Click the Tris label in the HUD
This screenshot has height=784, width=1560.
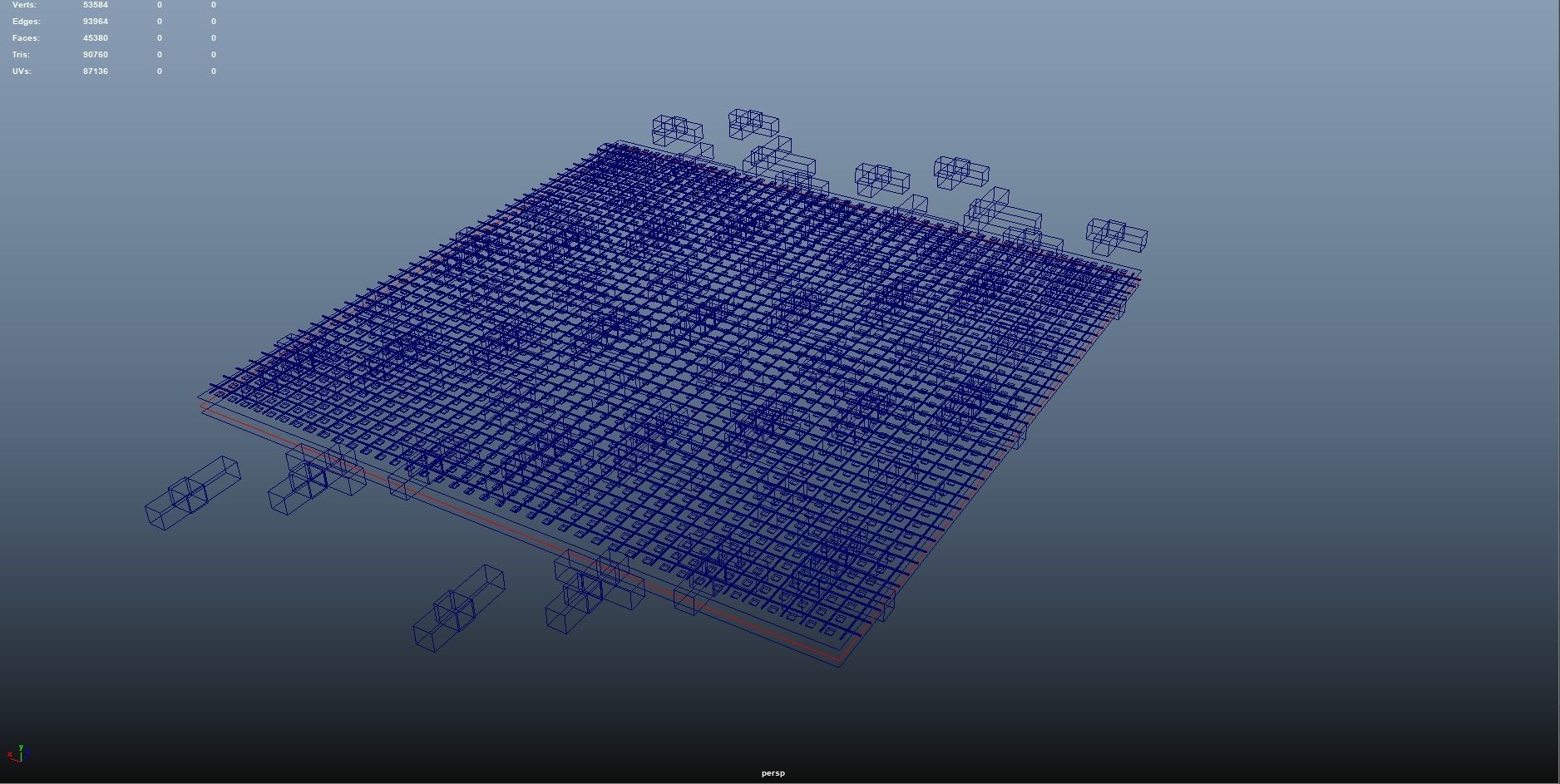21,55
